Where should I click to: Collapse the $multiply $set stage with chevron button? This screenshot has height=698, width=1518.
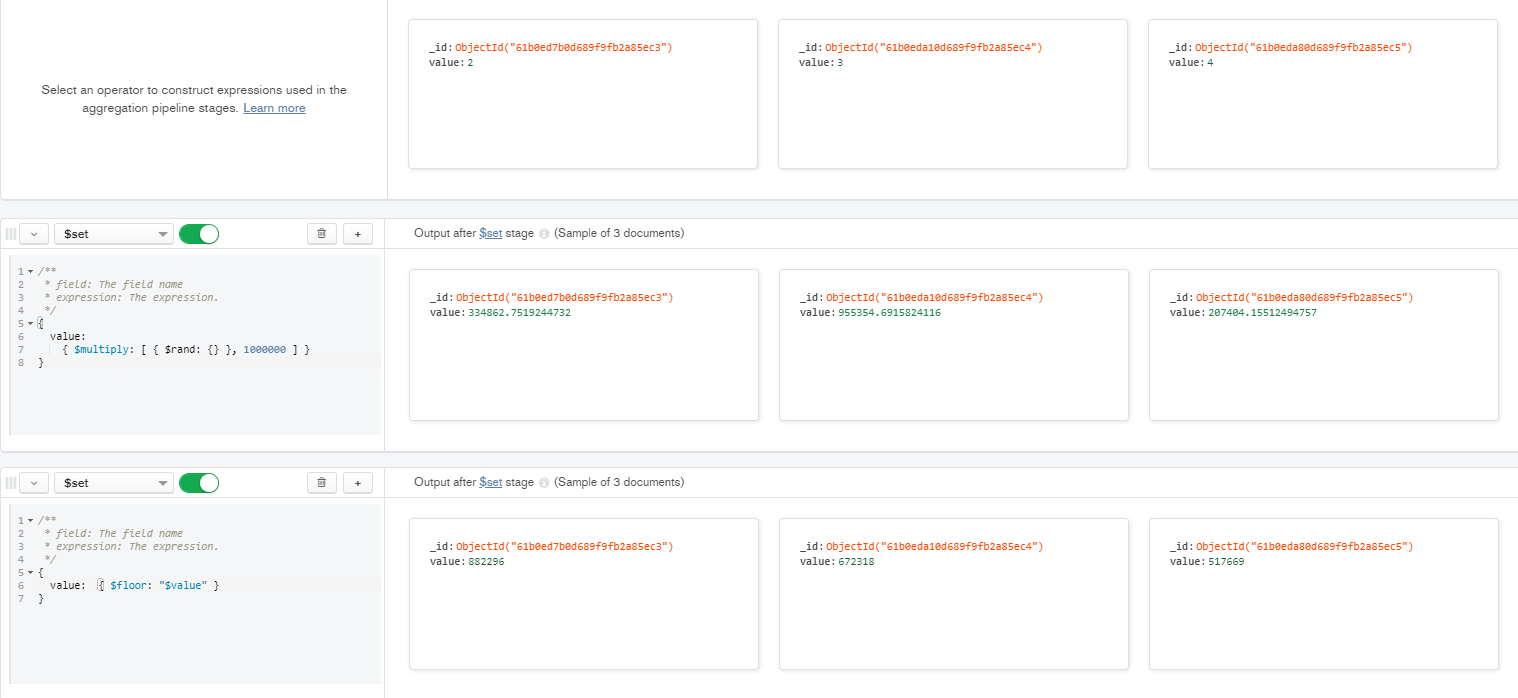[34, 234]
